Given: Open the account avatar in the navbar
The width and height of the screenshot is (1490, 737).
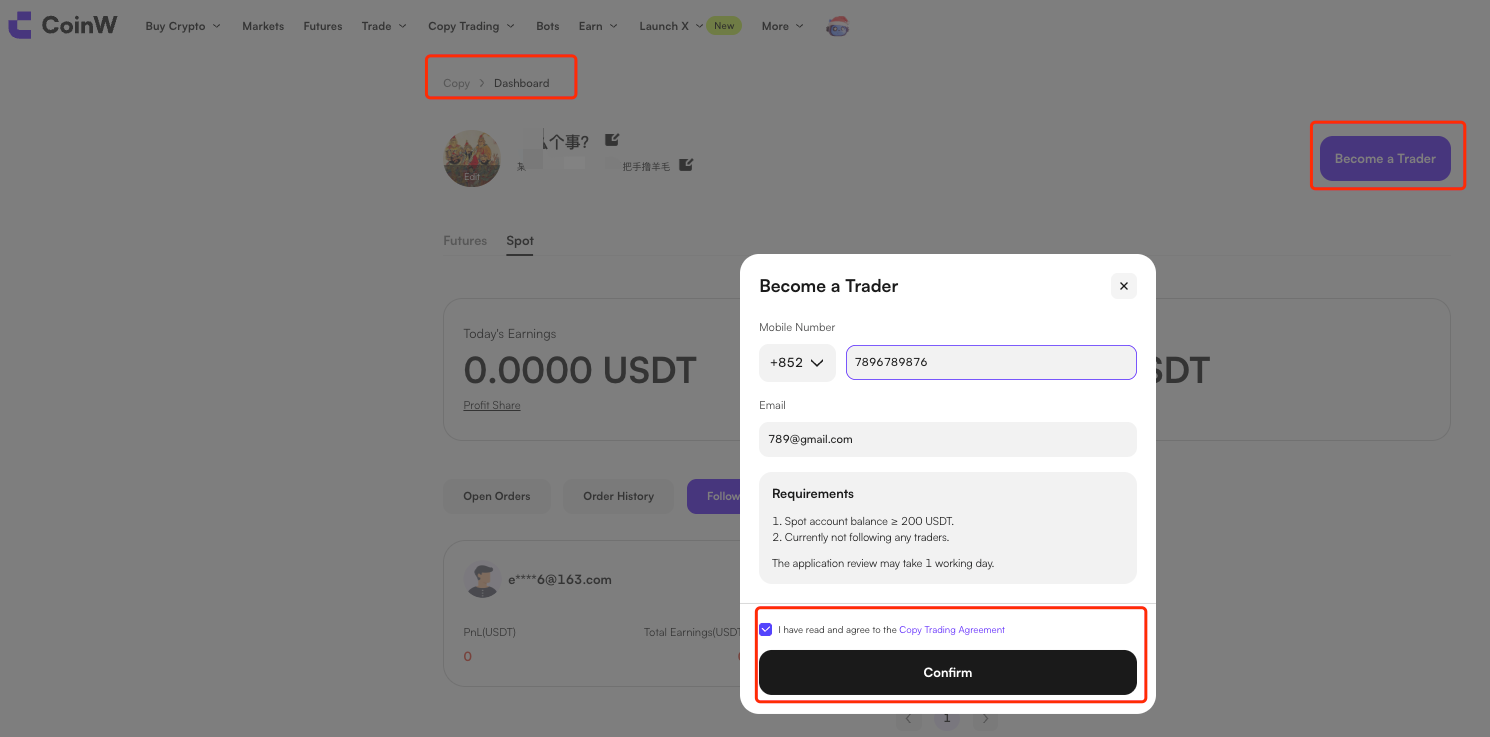Looking at the screenshot, I should [x=837, y=27].
